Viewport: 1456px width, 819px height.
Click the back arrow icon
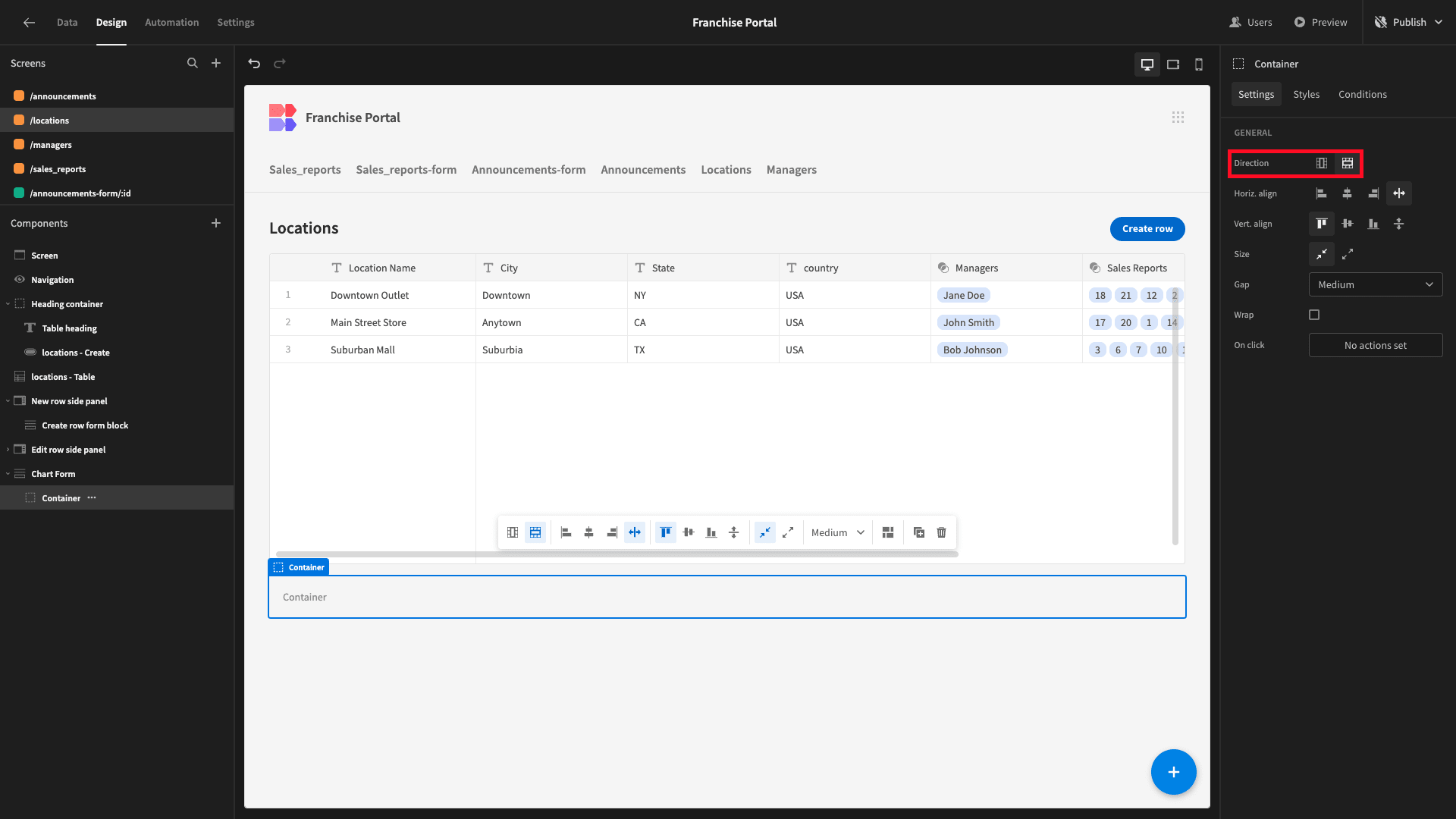[x=29, y=22]
